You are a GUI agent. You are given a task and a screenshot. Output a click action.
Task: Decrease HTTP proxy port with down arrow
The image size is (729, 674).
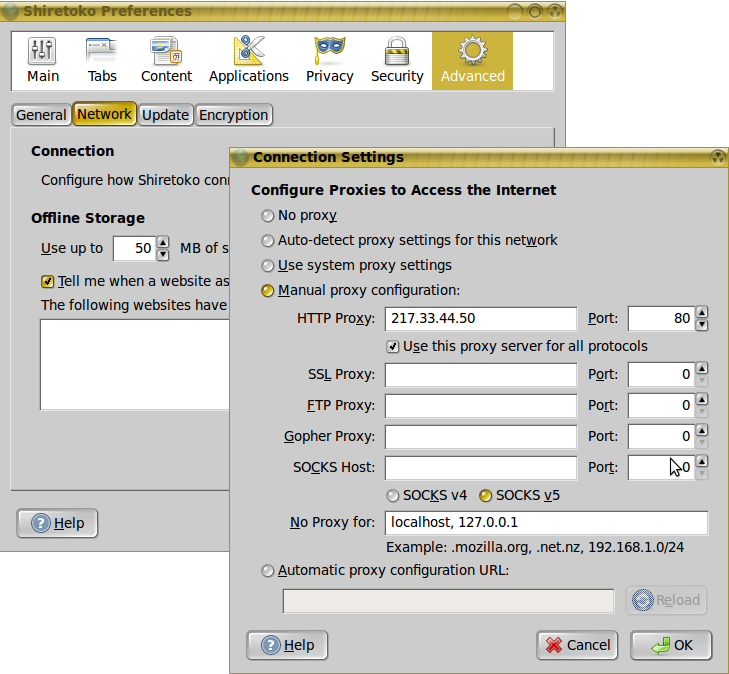(x=702, y=325)
